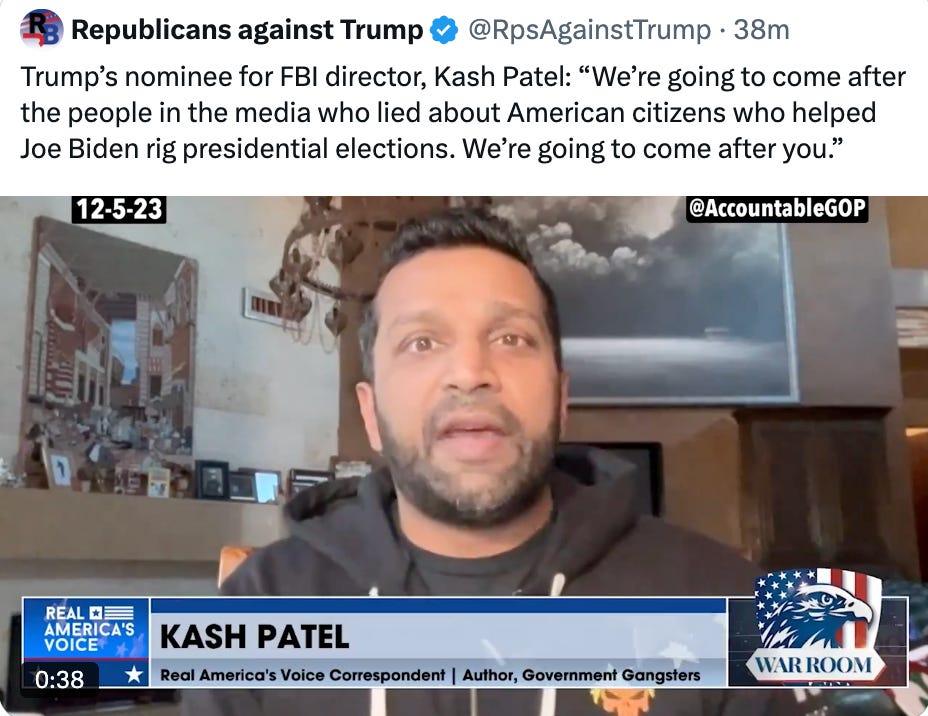
Task: Play the Kash Patel video
Action: pyautogui.click(x=464, y=456)
